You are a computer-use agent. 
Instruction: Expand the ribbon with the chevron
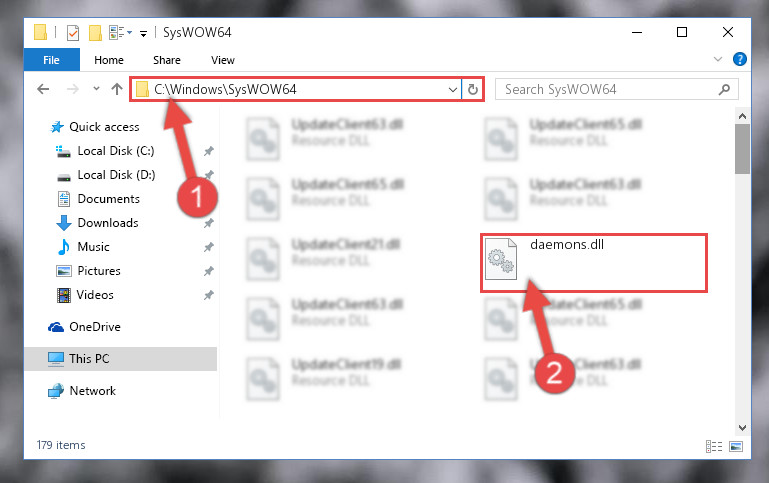(718, 59)
